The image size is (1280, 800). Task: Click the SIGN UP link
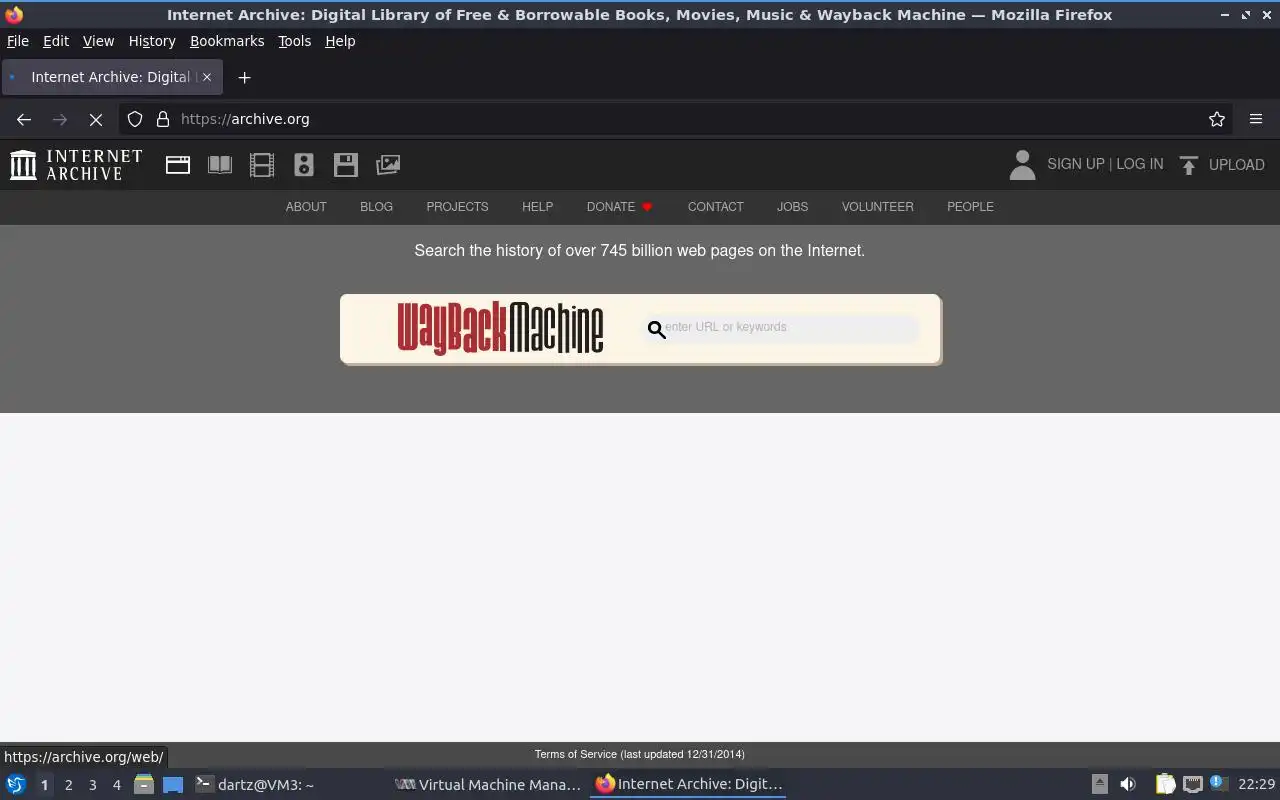[x=1076, y=164]
